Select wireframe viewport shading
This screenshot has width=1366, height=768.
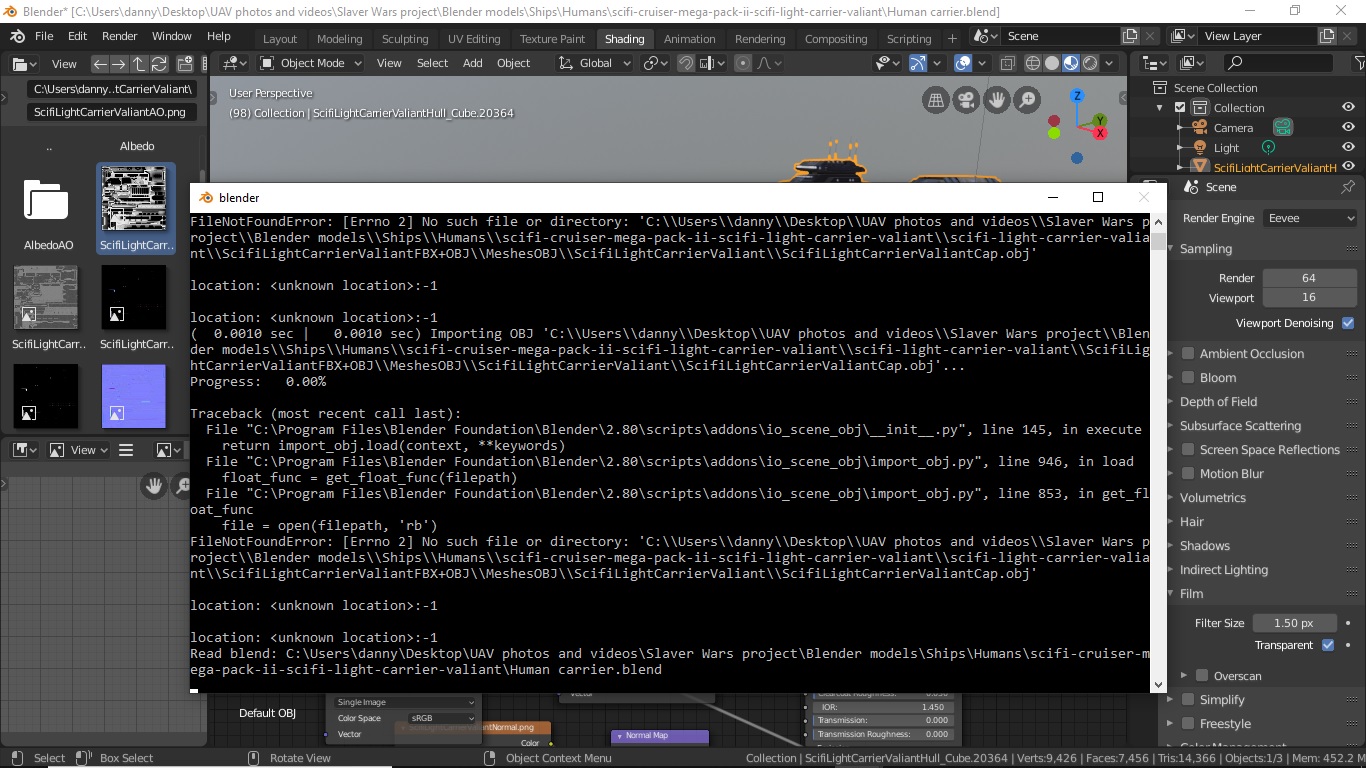(1033, 63)
